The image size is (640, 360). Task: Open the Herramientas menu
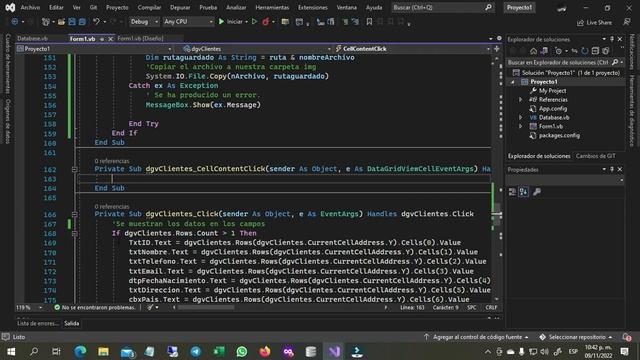pos(272,7)
